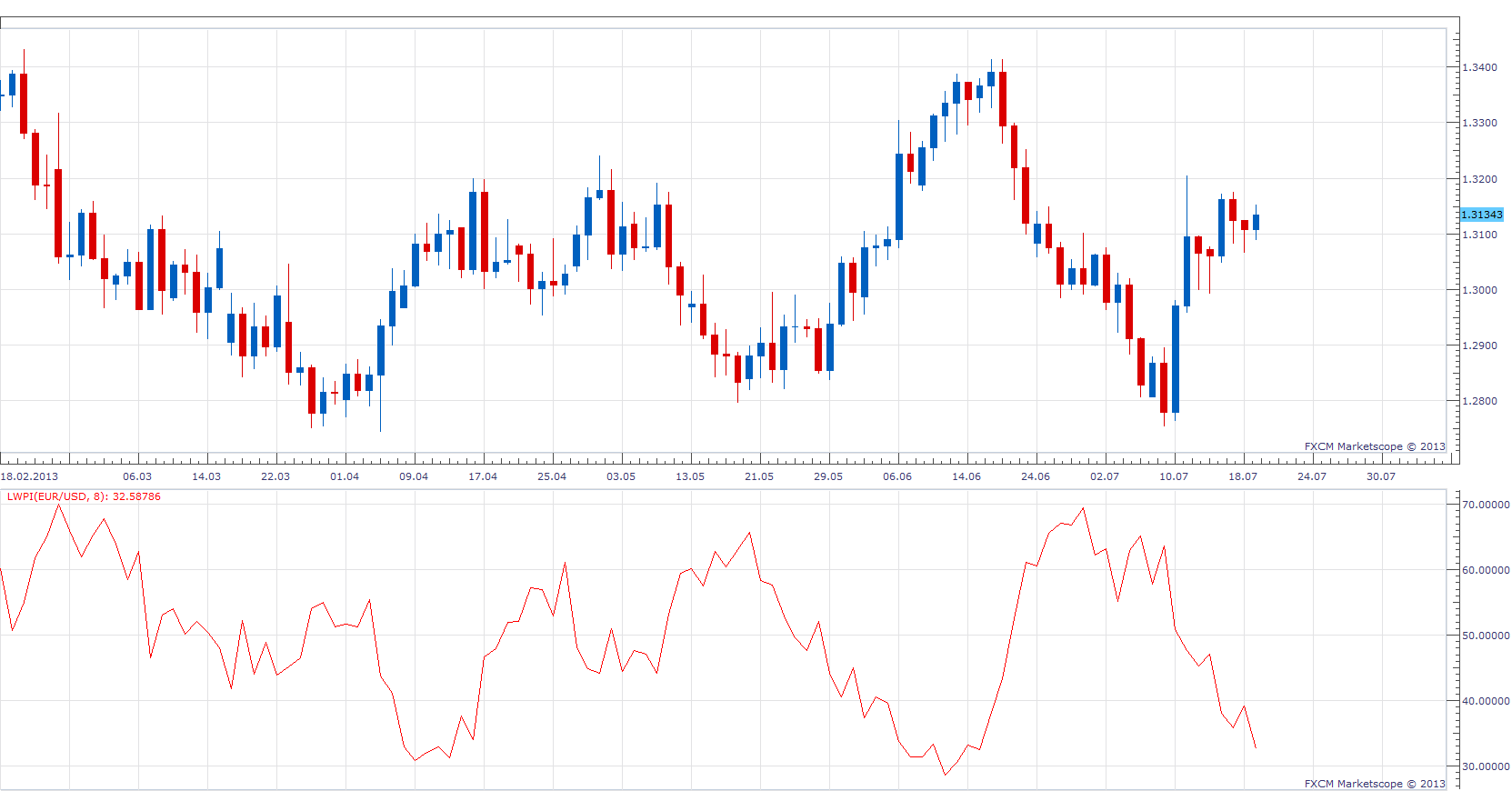1512x791 pixels.
Task: Click the 30.07 date on time axis
Action: tap(1381, 476)
